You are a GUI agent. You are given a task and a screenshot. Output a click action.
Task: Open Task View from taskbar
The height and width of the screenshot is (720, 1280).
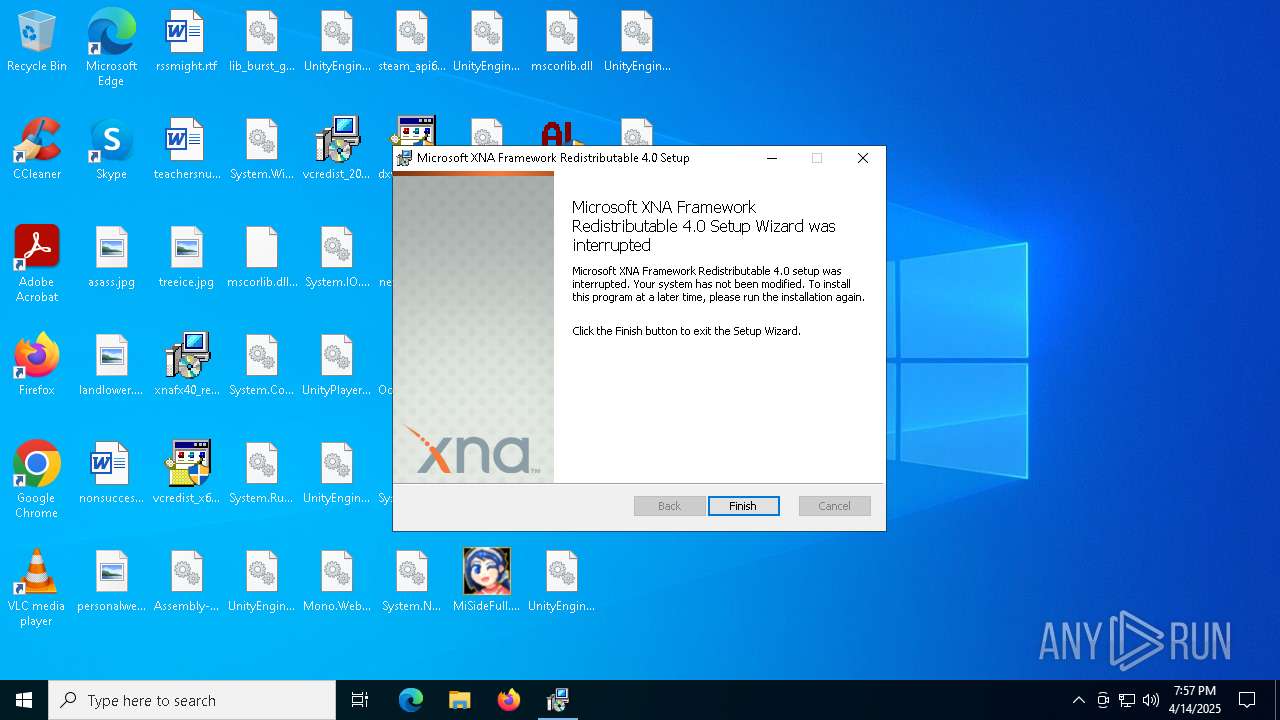(360, 700)
